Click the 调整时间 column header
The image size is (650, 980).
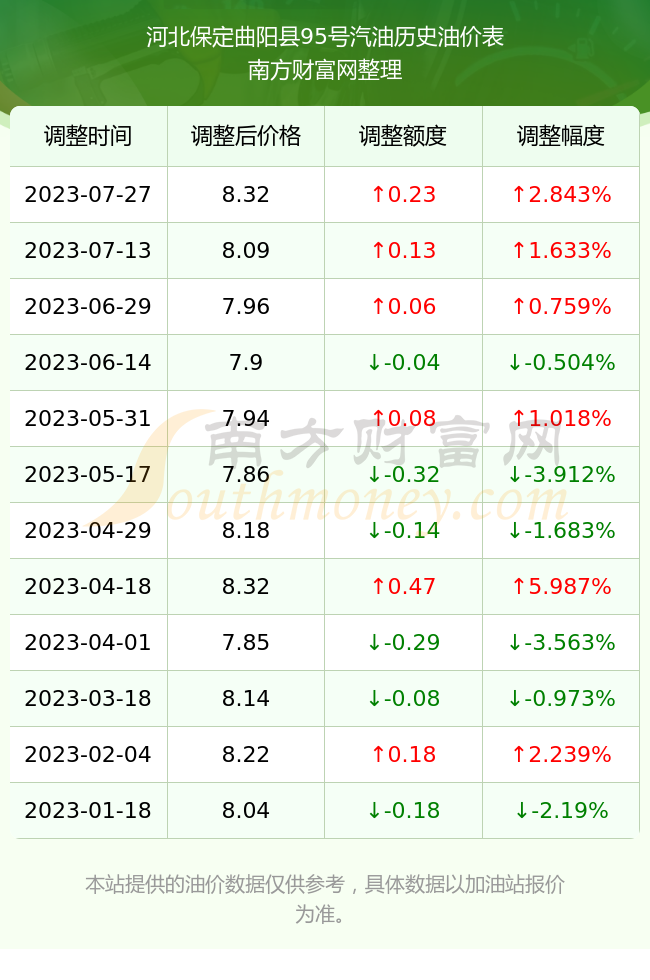88,136
